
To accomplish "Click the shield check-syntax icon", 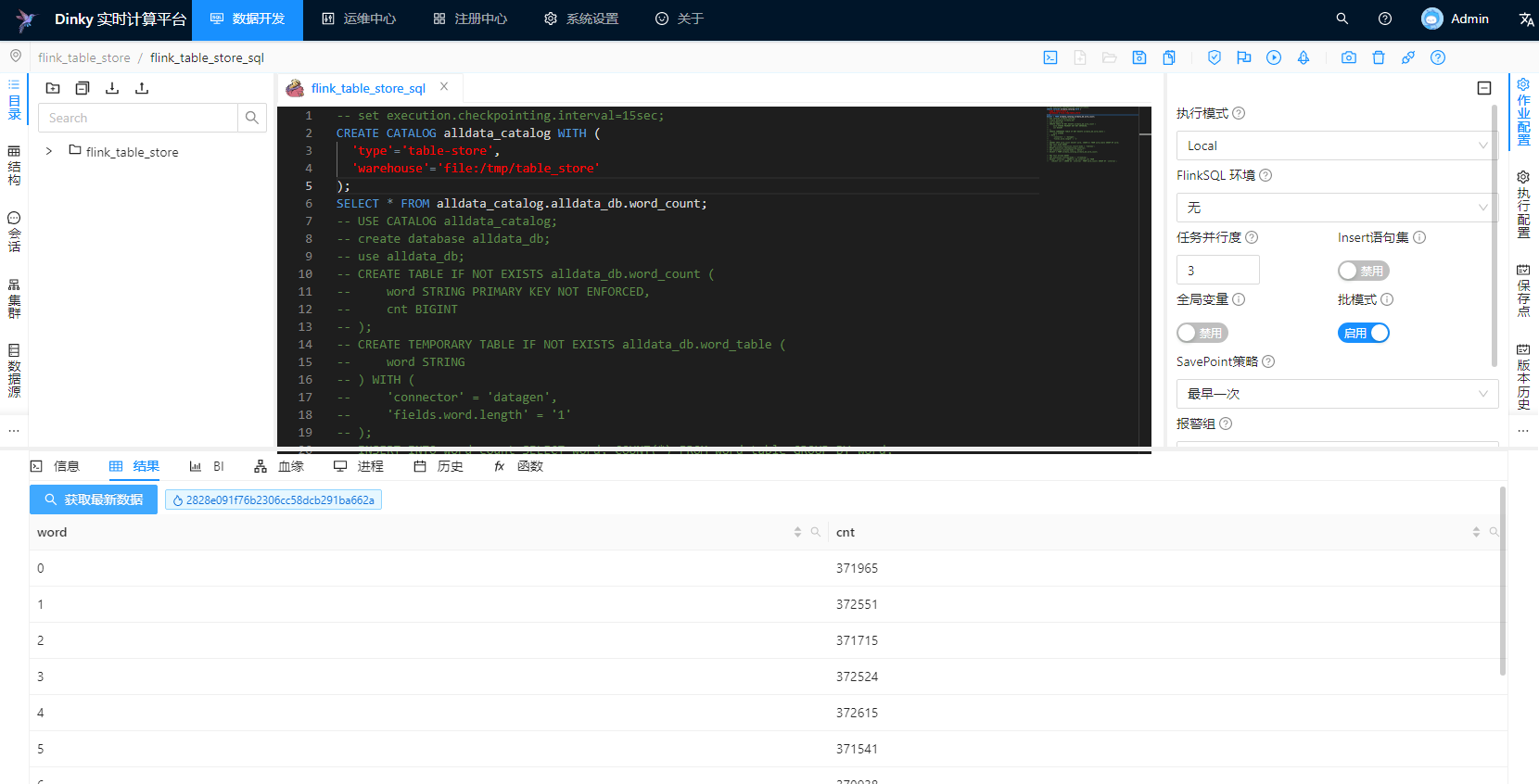I will click(1215, 57).
